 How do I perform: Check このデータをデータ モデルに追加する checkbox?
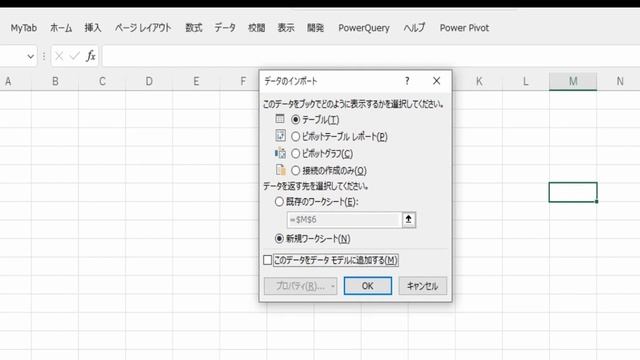click(x=268, y=260)
